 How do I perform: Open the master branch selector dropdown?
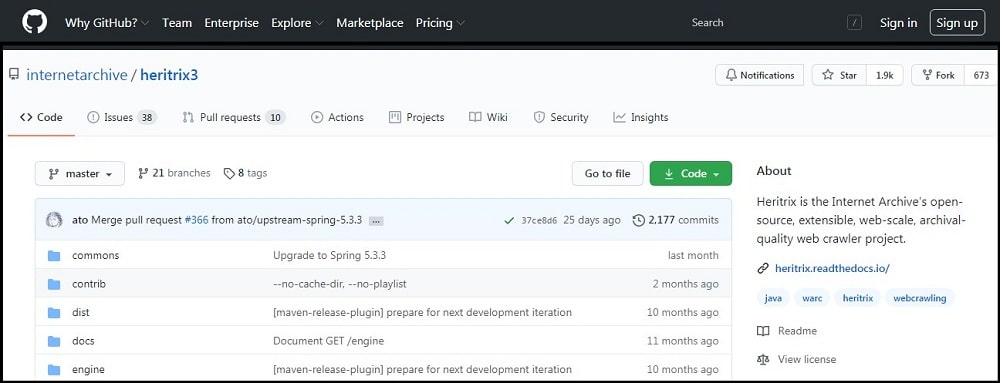tap(80, 173)
